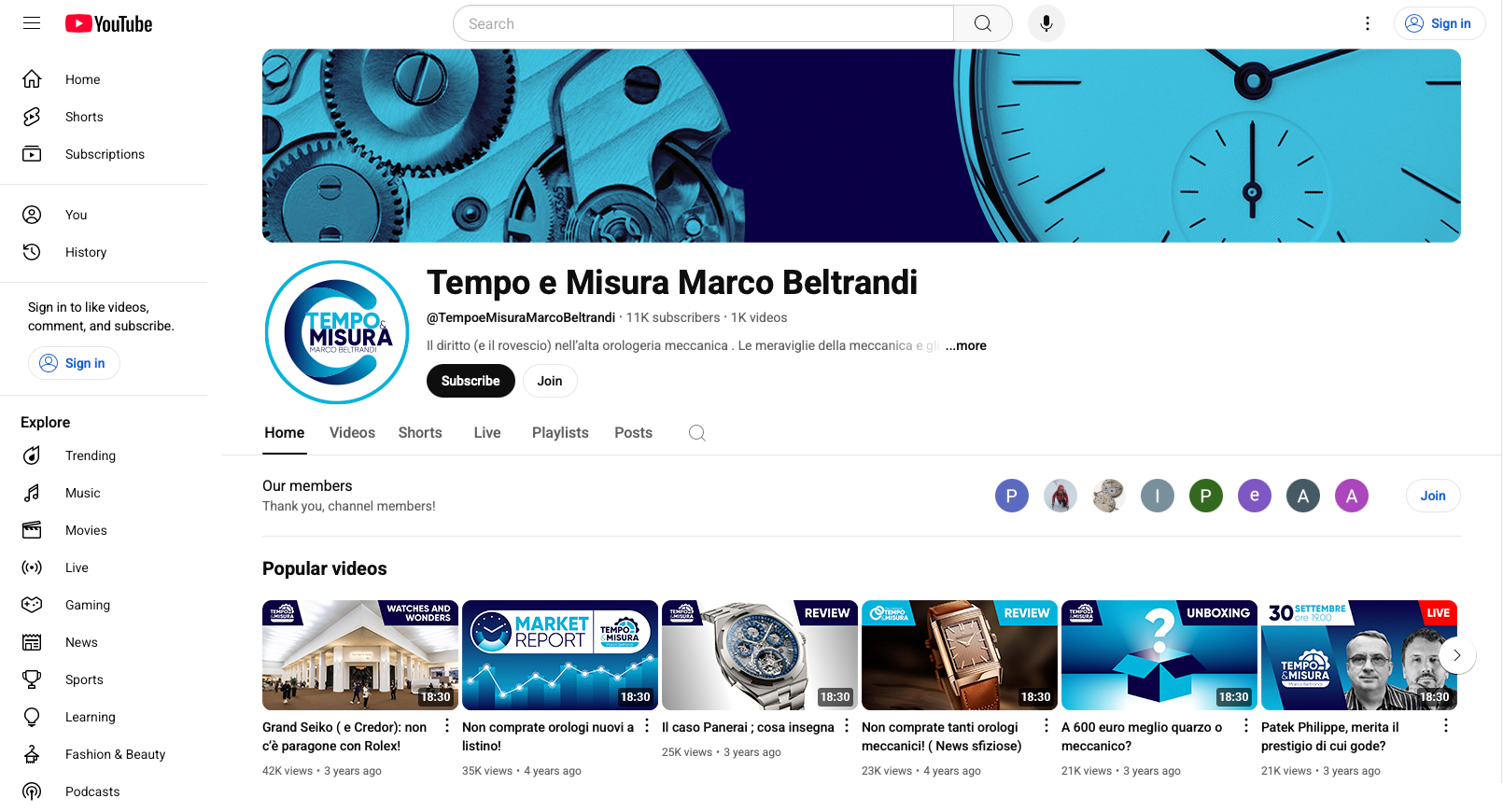1503x812 pixels.
Task: Start voice search with the microphone icon
Action: click(x=1046, y=23)
